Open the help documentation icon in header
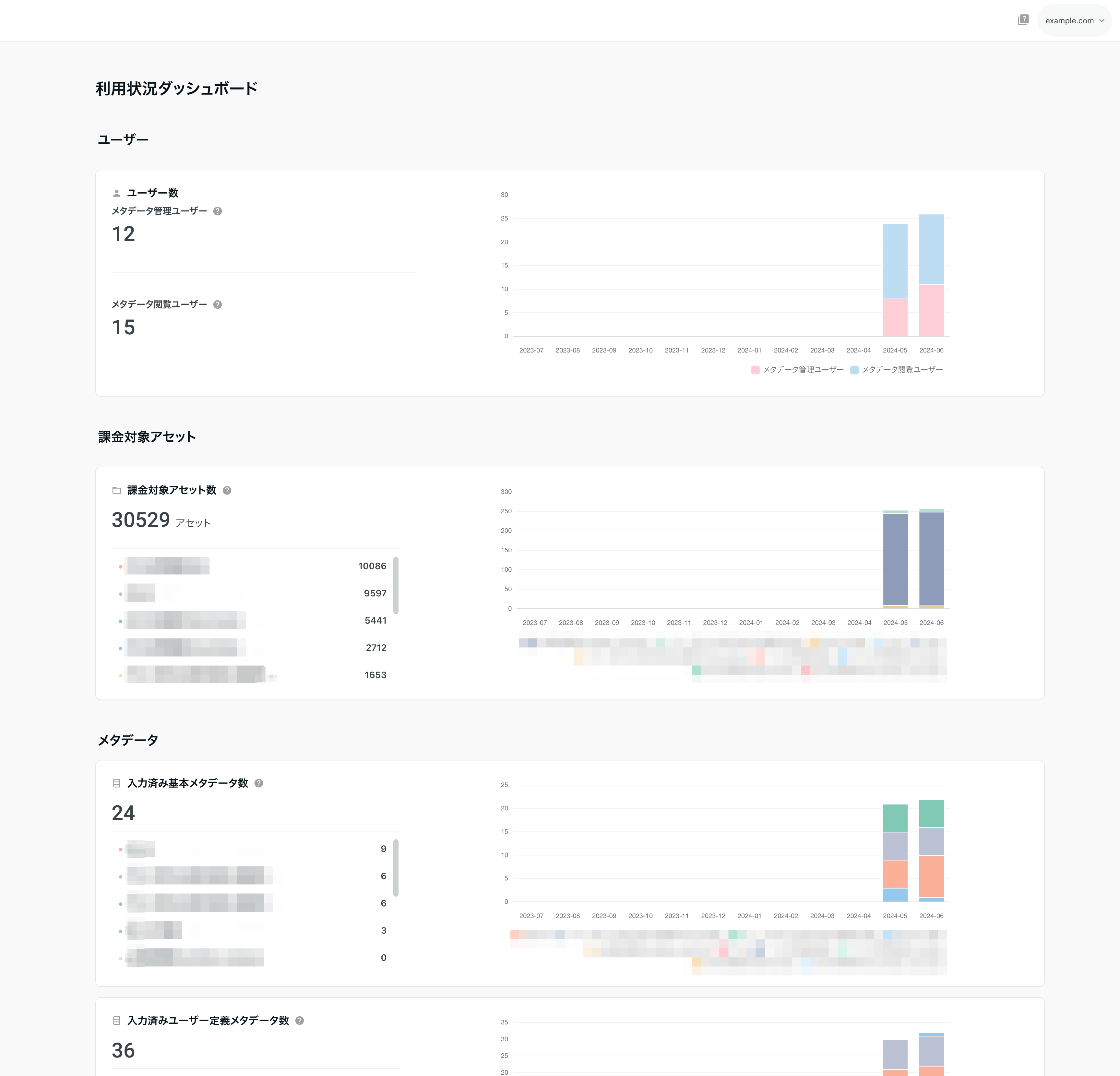The height and width of the screenshot is (1076, 1120). pyautogui.click(x=1023, y=20)
